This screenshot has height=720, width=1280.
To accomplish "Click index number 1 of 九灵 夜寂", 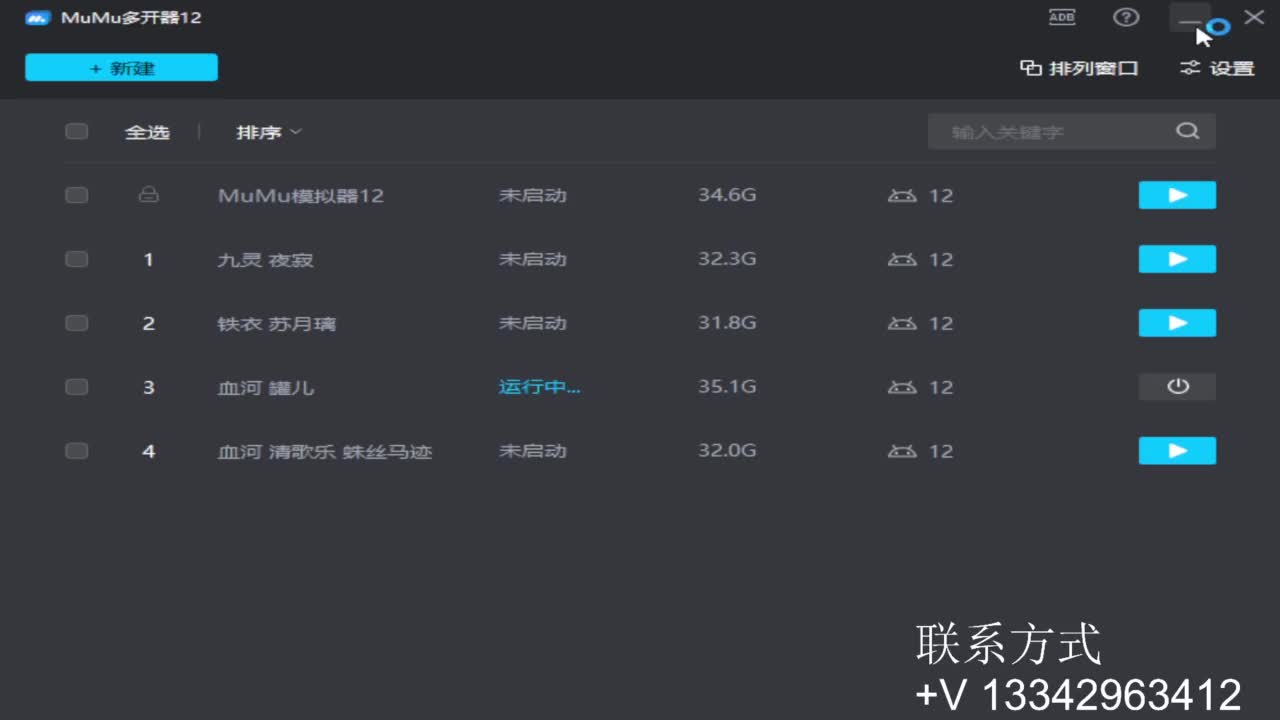I will [148, 259].
